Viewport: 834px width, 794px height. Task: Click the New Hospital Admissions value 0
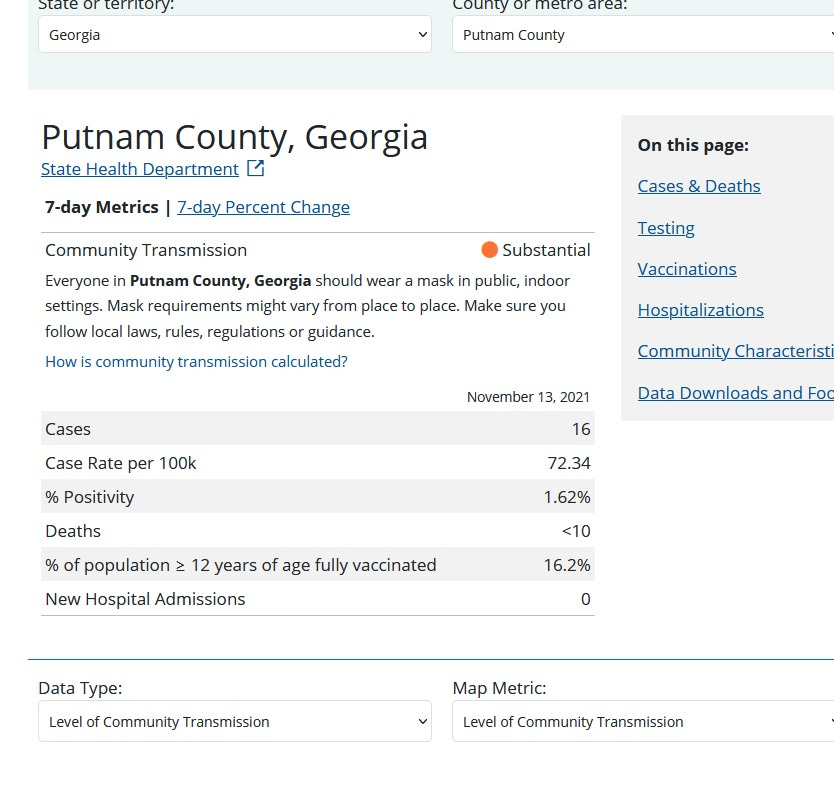point(586,599)
